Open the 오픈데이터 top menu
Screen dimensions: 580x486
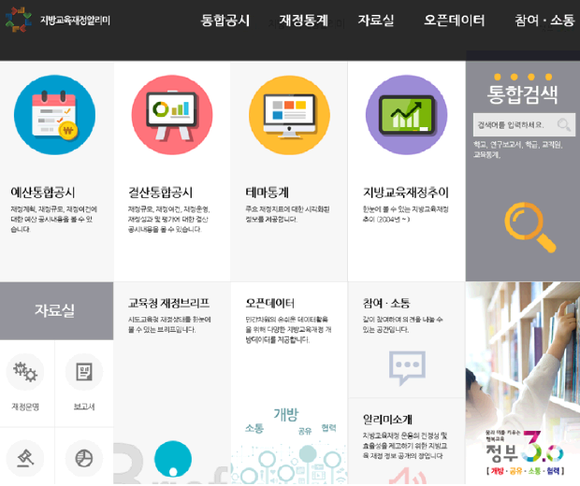point(454,20)
